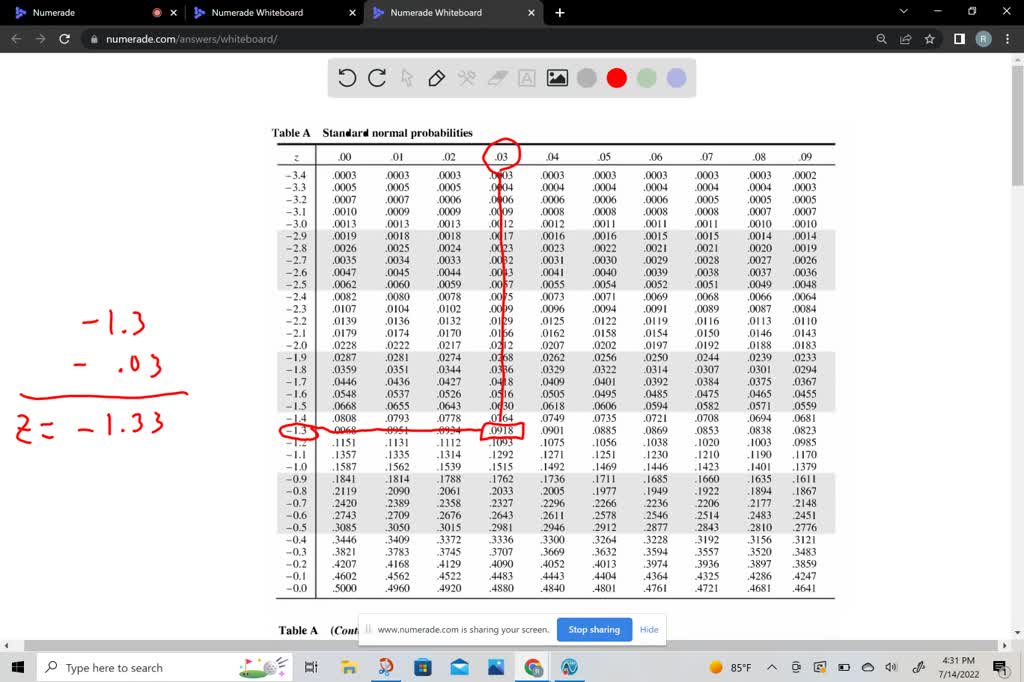This screenshot has height=682, width=1024.
Task: Select the Text tool
Action: pyautogui.click(x=526, y=78)
